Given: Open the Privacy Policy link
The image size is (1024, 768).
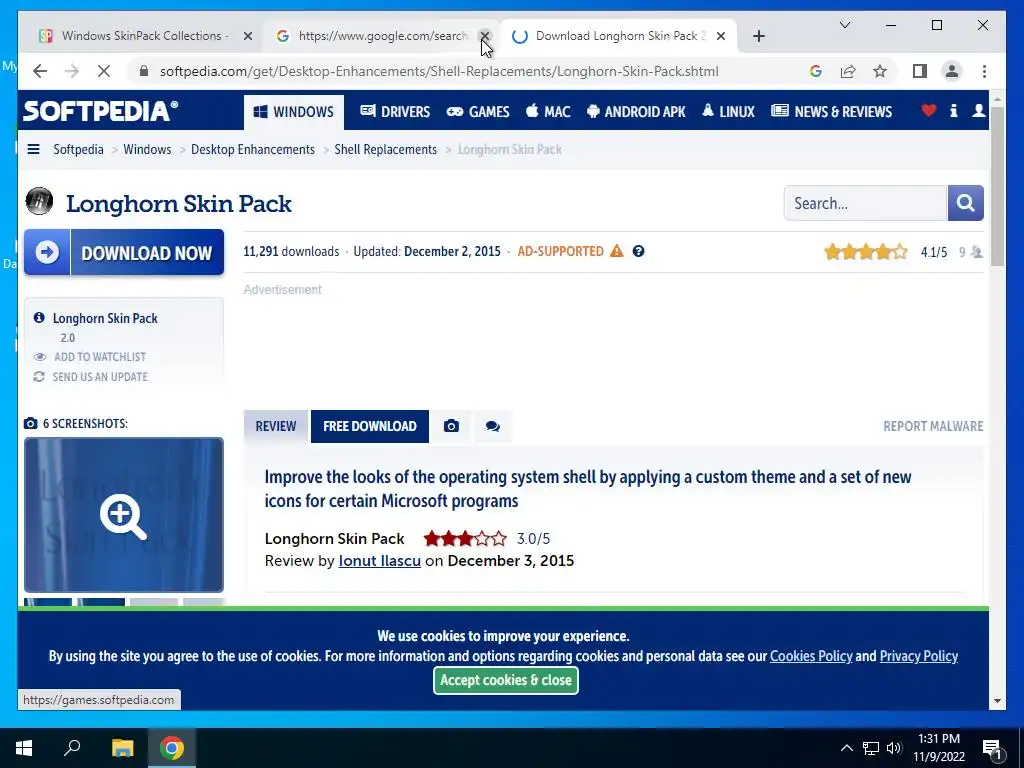Looking at the screenshot, I should (919, 656).
